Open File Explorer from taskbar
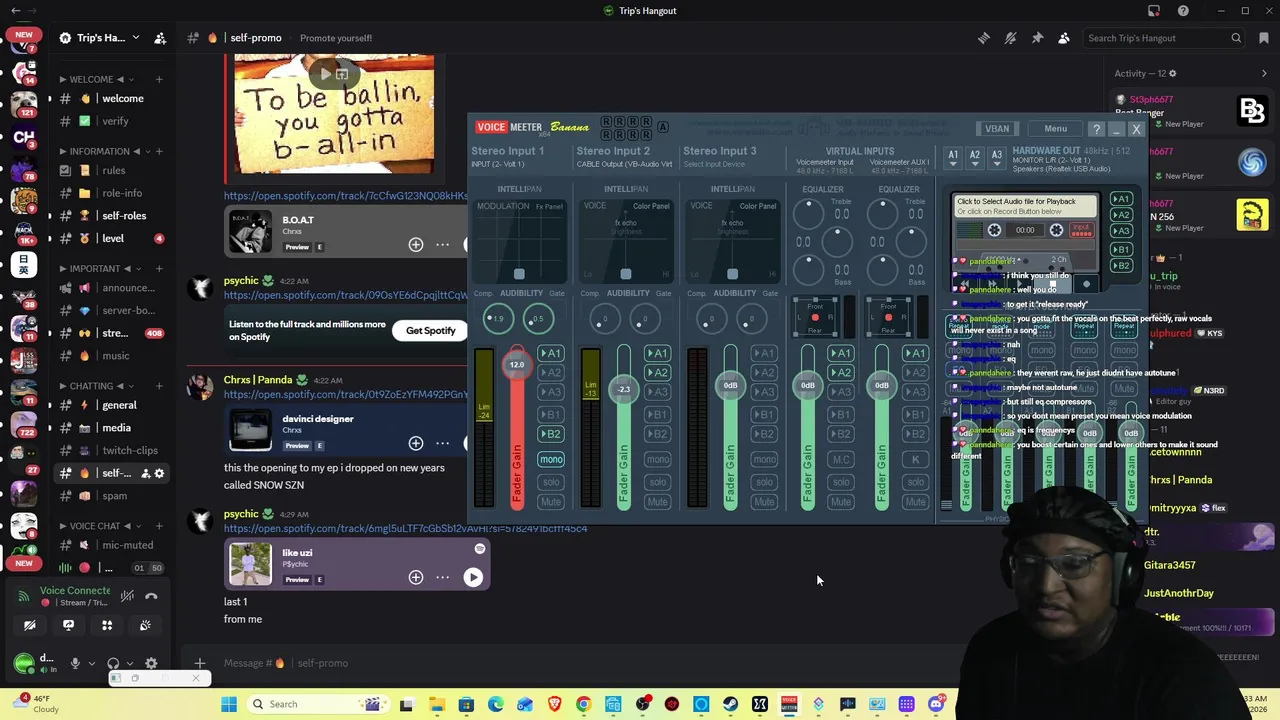The width and height of the screenshot is (1280, 720). 437,704
